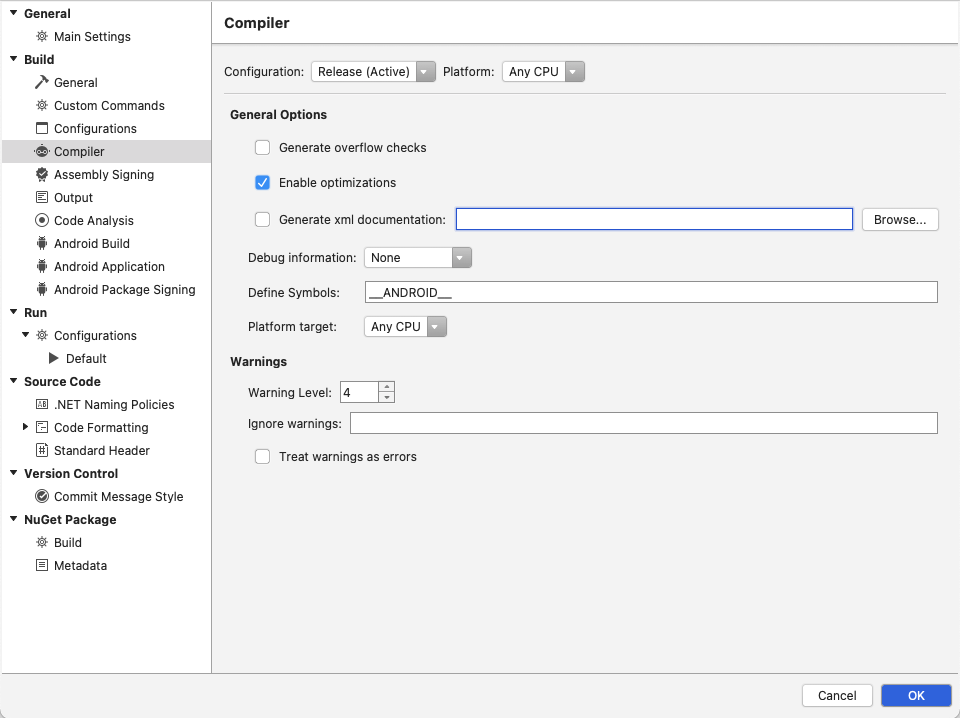The image size is (960, 718).
Task: Collapse the General section triangle
Action: (13, 13)
